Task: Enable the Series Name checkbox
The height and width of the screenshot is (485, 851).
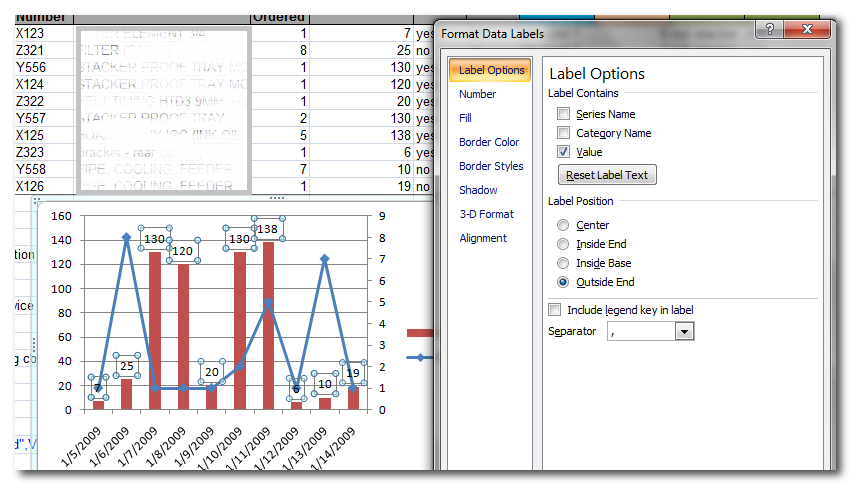Action: tap(564, 114)
